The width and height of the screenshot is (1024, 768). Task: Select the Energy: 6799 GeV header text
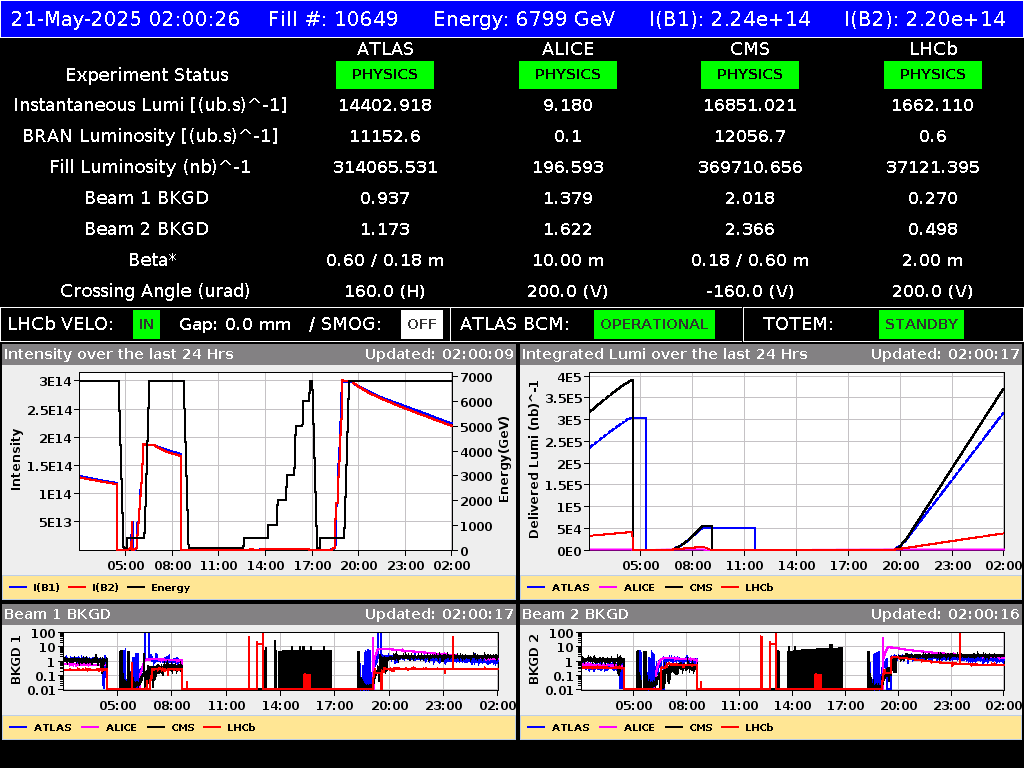click(524, 19)
